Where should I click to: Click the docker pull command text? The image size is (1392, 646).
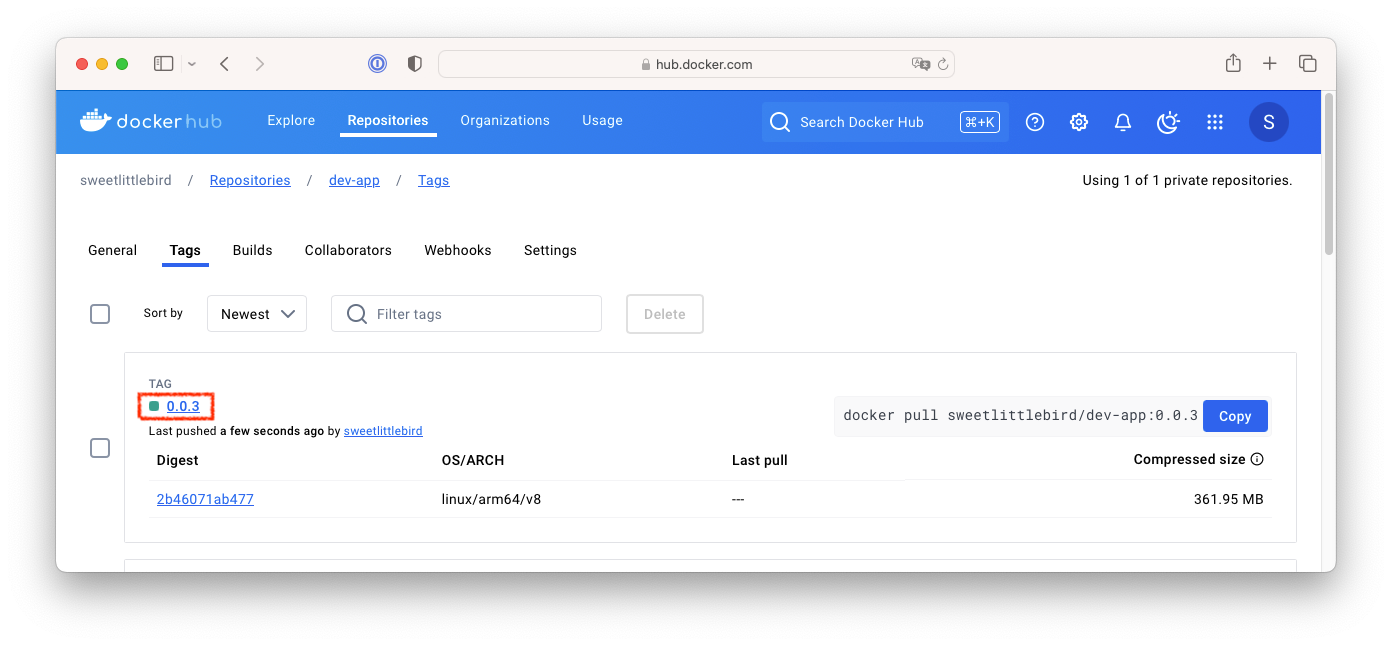click(1020, 416)
